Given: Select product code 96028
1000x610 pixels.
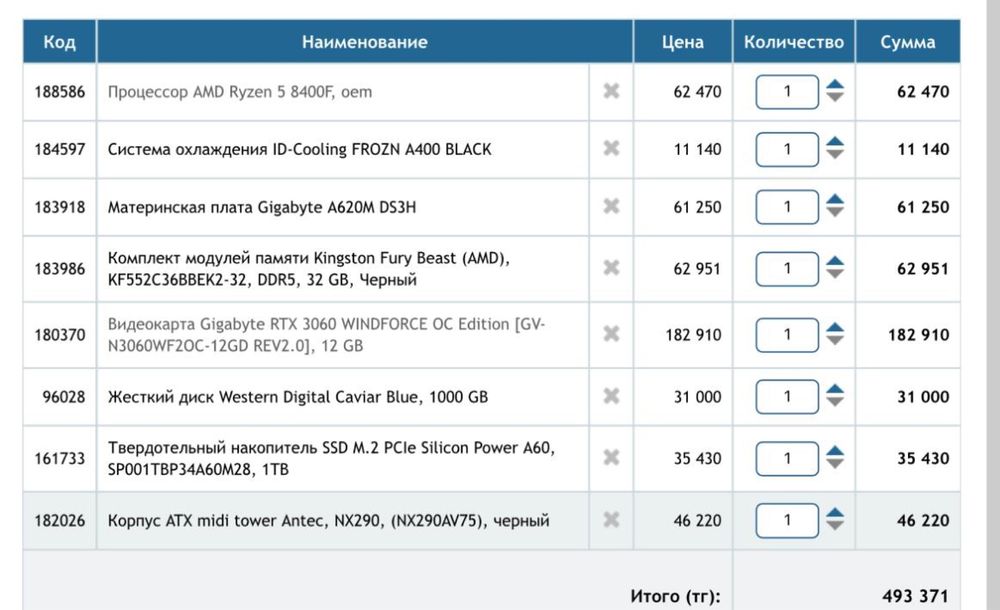Looking at the screenshot, I should 64,397.
